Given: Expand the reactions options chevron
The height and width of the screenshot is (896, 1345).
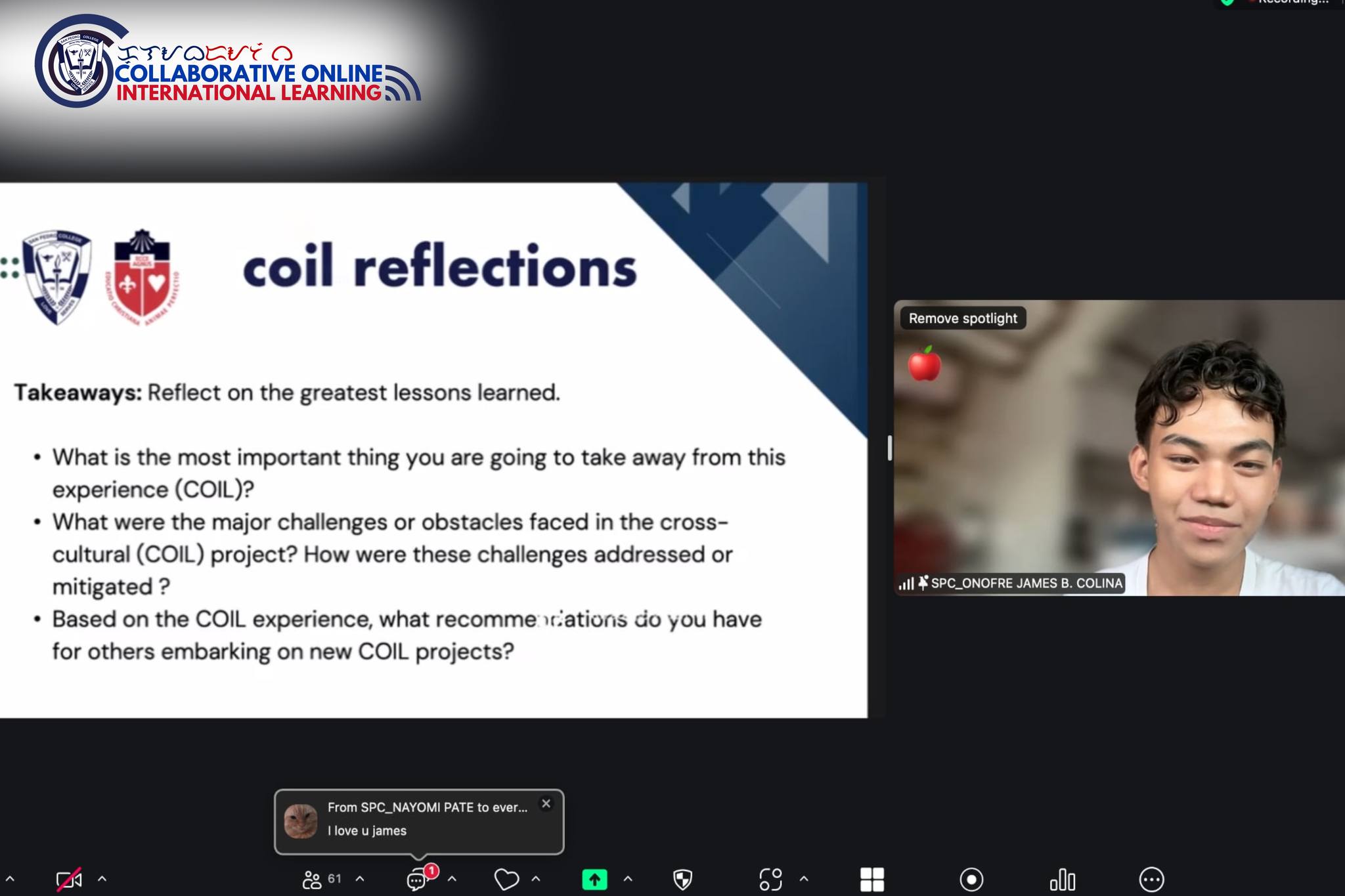Looking at the screenshot, I should 536,879.
